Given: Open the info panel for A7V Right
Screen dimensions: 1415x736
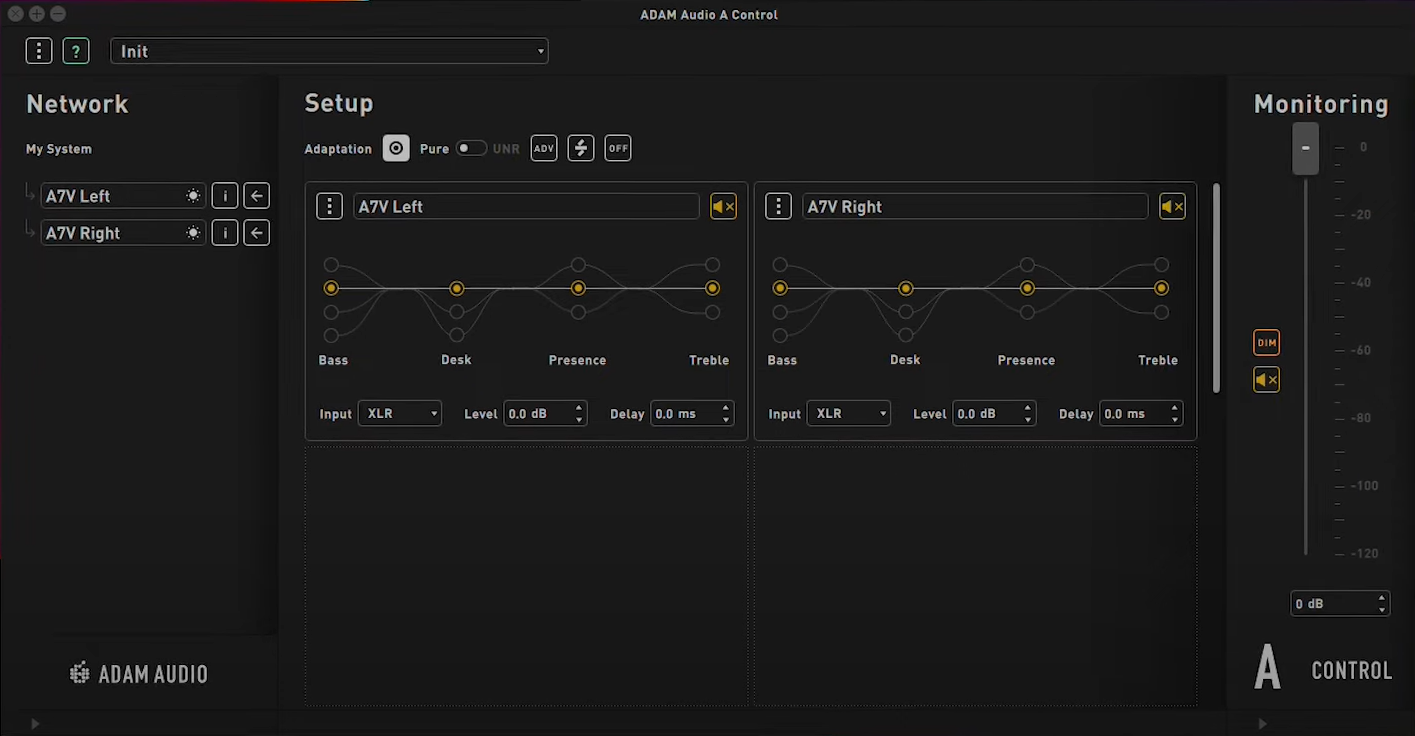Looking at the screenshot, I should click(224, 232).
